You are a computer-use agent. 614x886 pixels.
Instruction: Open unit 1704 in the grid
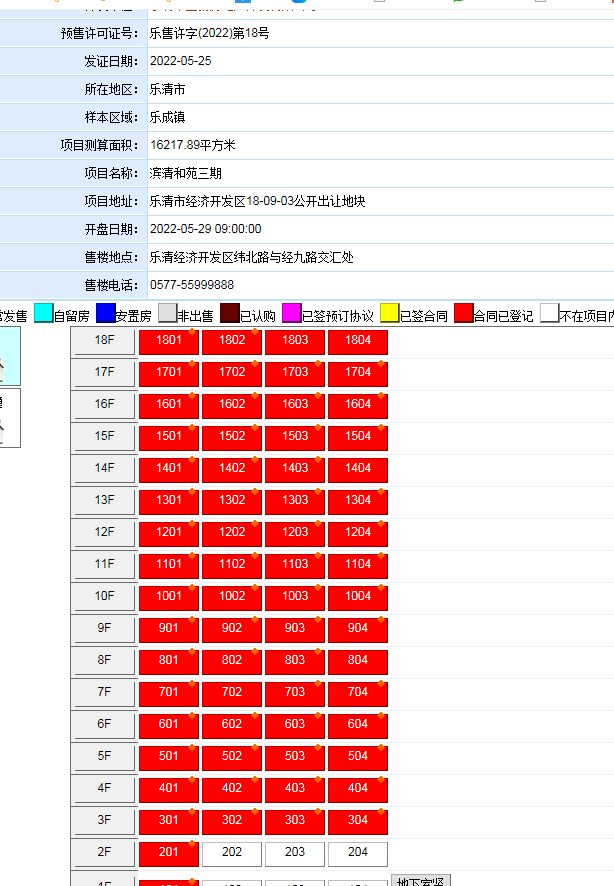click(358, 373)
